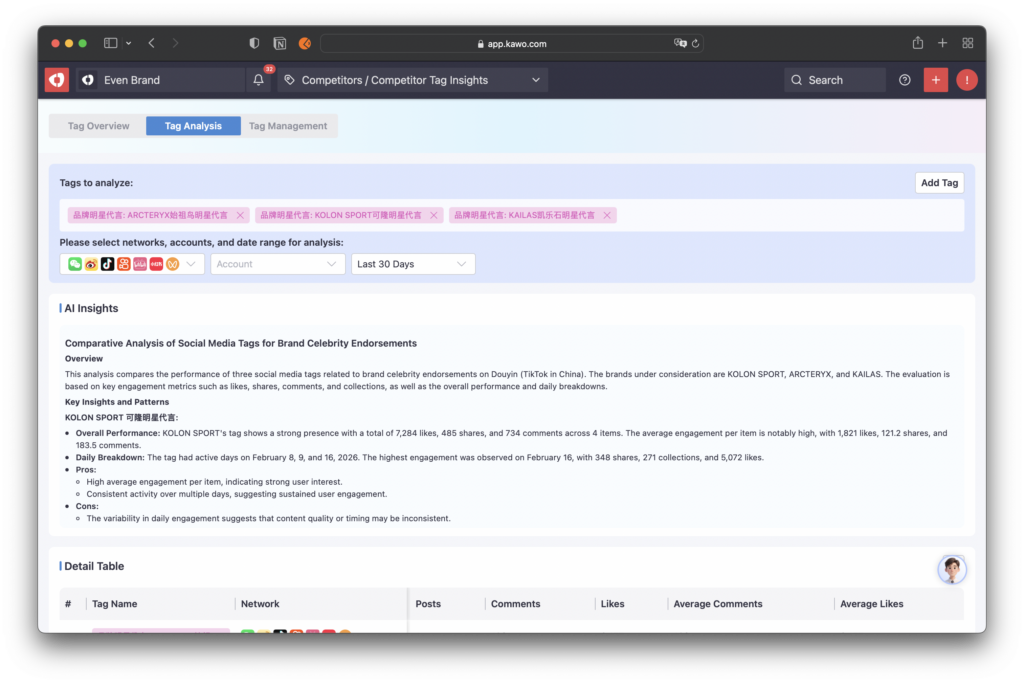Click the Add Tag button
Viewport: 1024px width, 683px height.
[x=939, y=183]
